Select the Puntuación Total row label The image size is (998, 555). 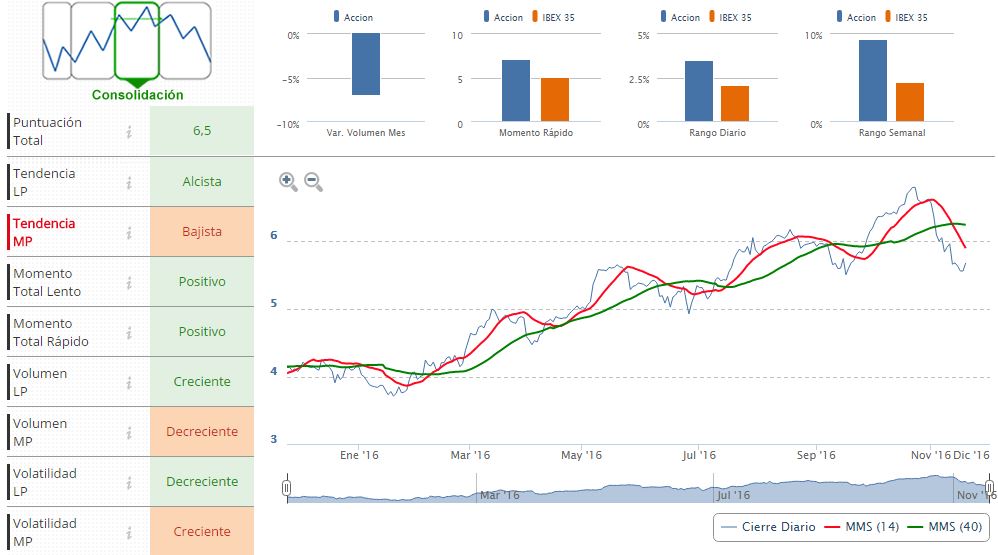[47, 132]
